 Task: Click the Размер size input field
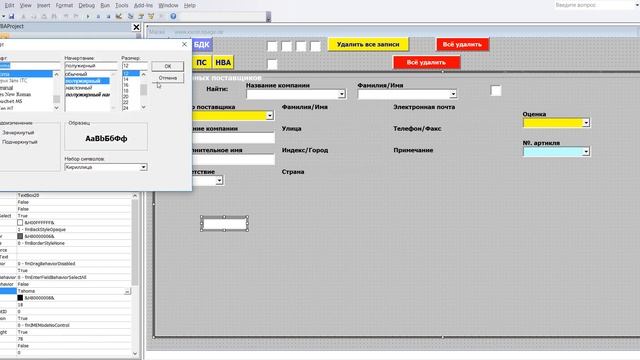point(135,66)
